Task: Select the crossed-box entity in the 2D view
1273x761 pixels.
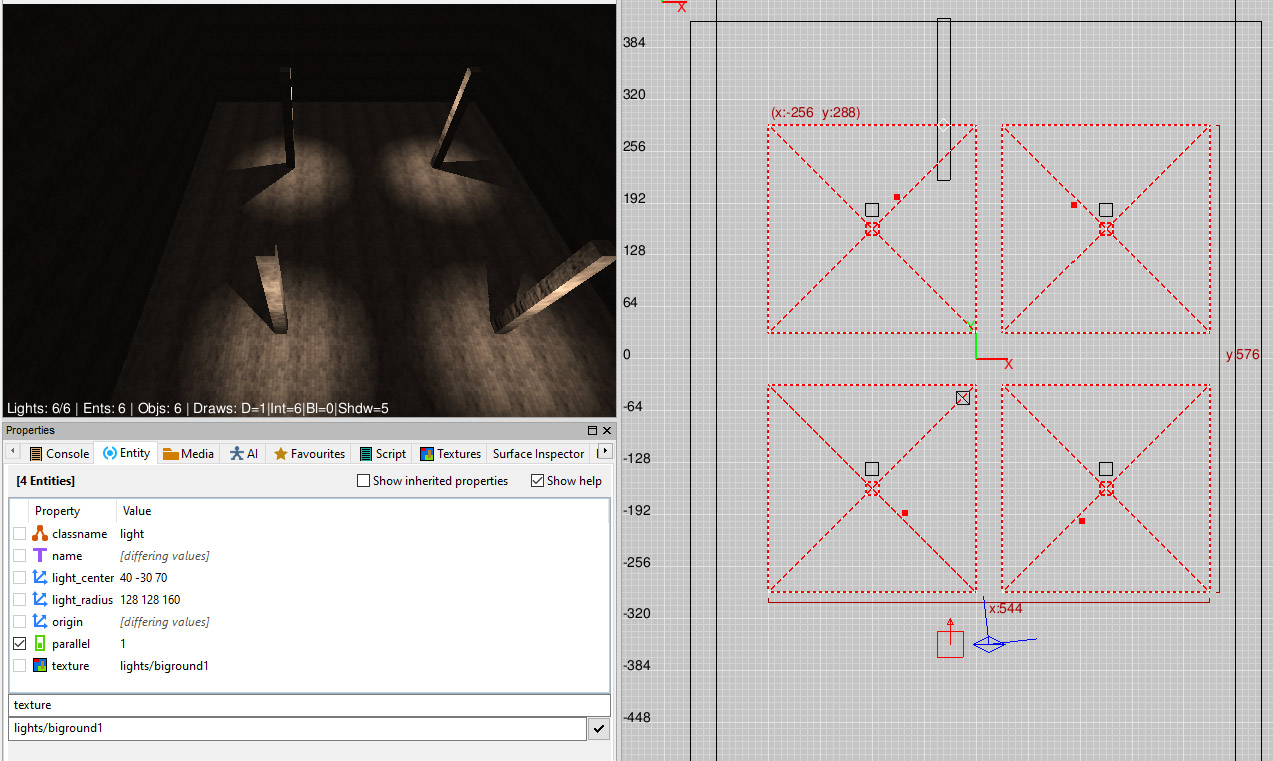Action: coord(963,397)
